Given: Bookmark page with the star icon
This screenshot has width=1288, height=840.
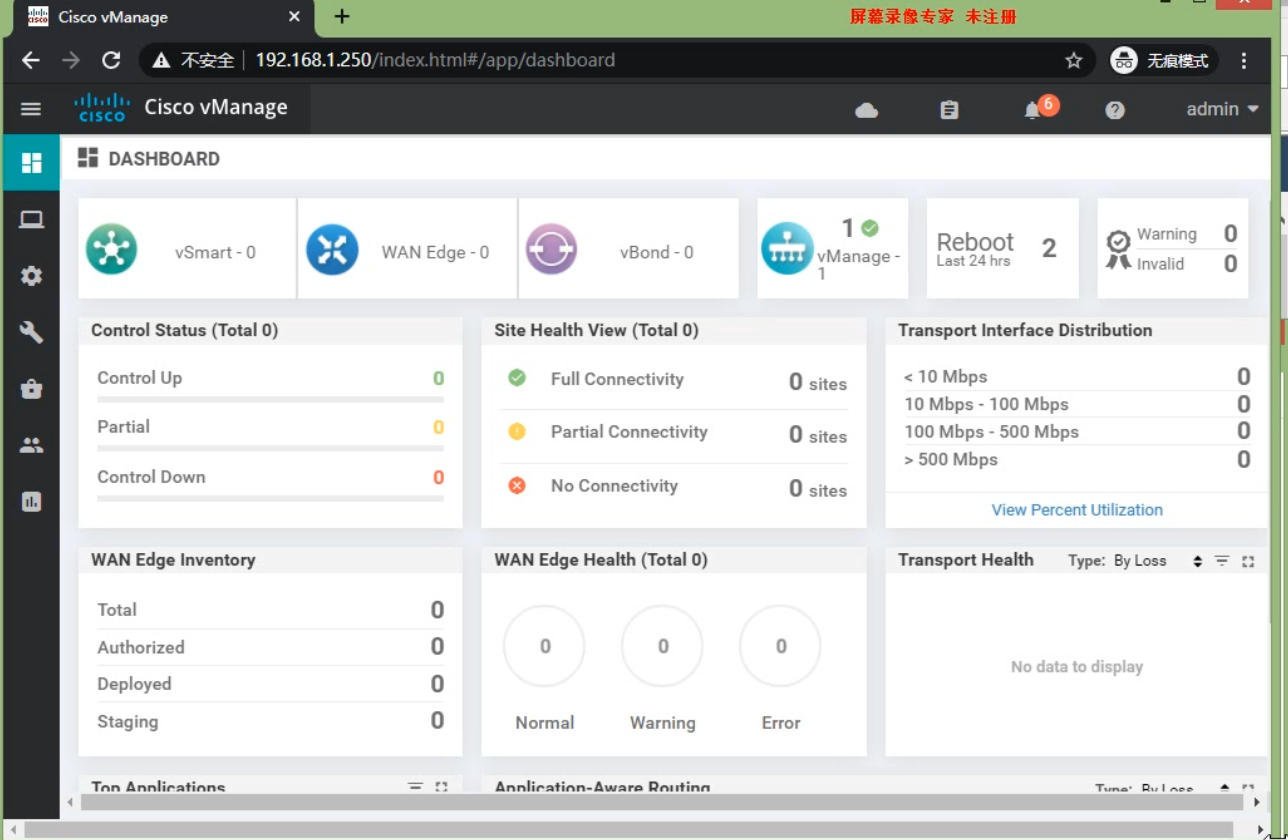Looking at the screenshot, I should [x=1074, y=61].
